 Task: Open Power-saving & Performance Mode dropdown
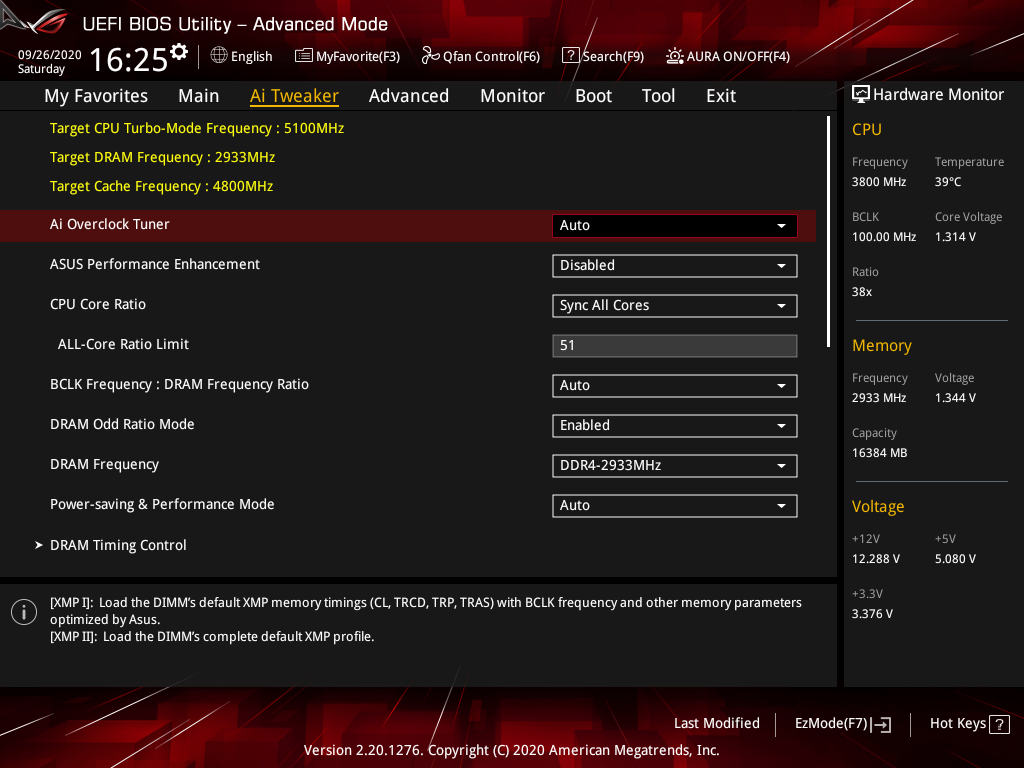pos(675,505)
